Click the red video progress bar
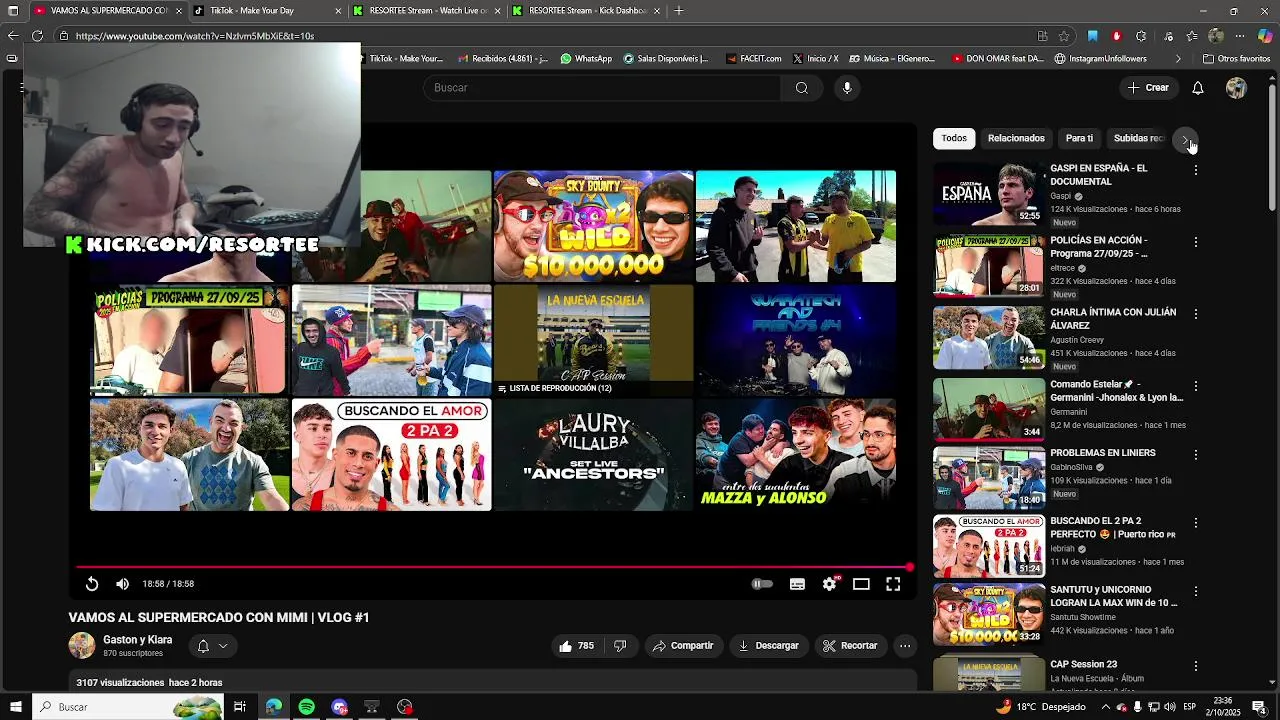This screenshot has height=720, width=1280. click(493, 567)
